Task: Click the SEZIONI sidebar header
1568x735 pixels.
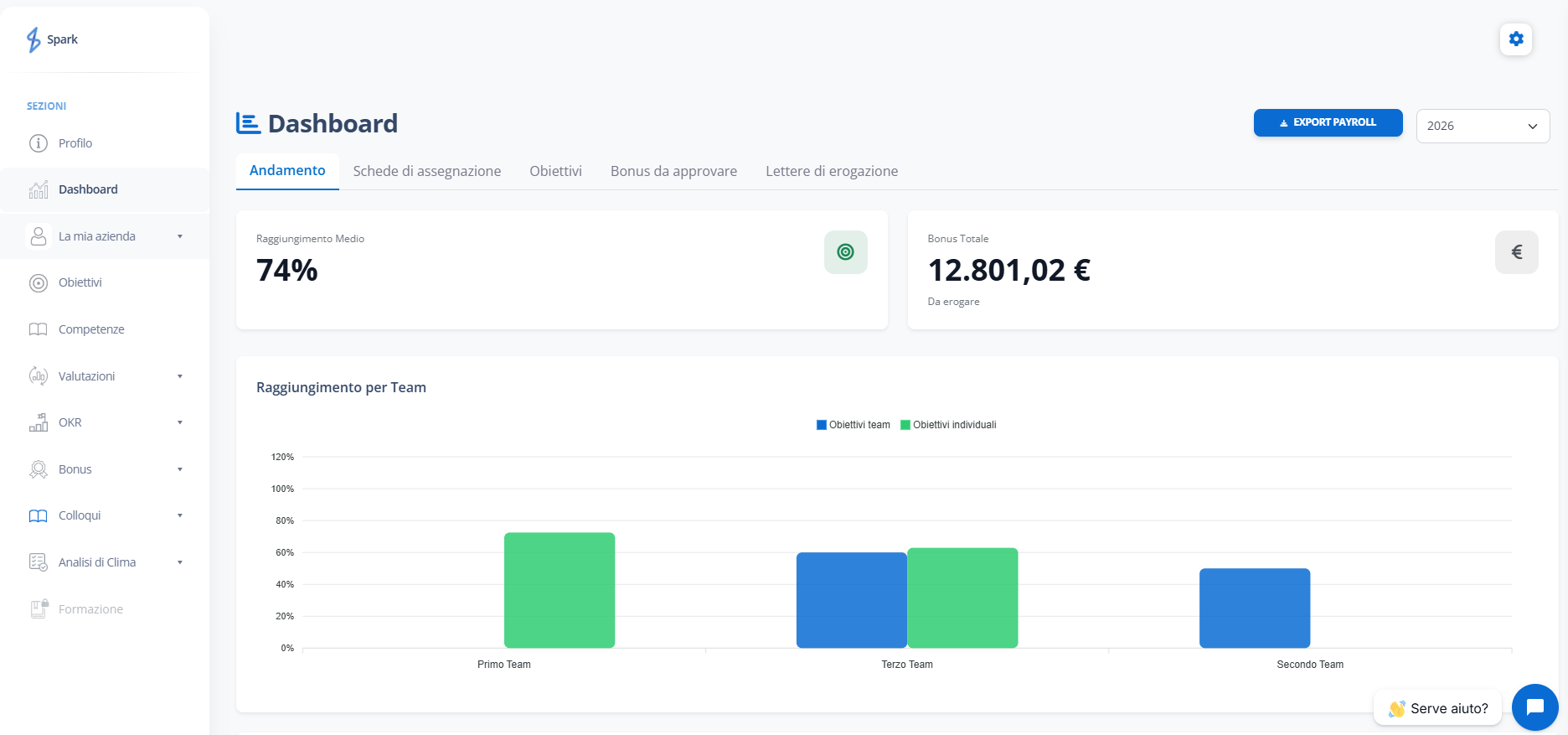Action: pyautogui.click(x=46, y=106)
